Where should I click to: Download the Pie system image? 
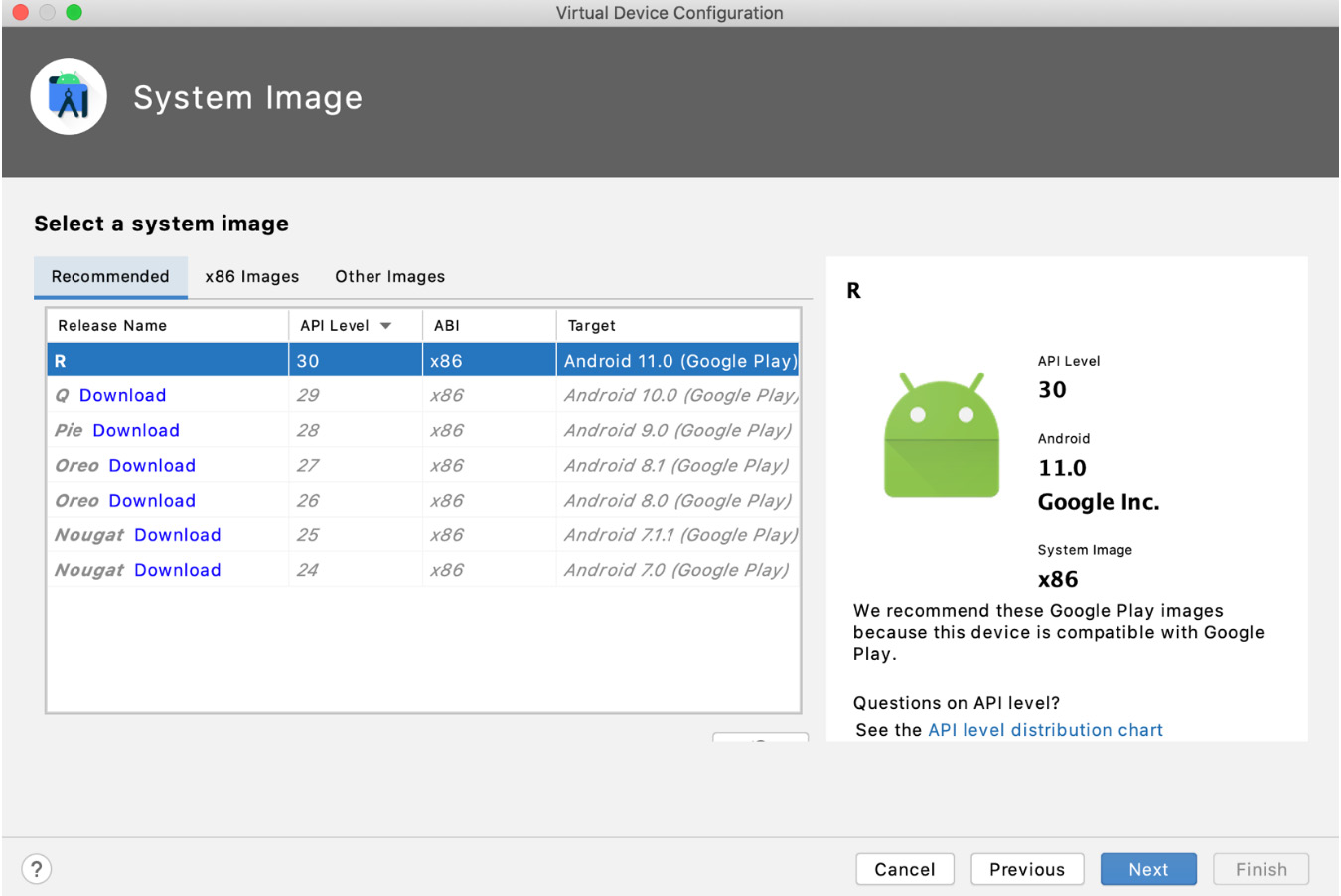click(x=136, y=429)
